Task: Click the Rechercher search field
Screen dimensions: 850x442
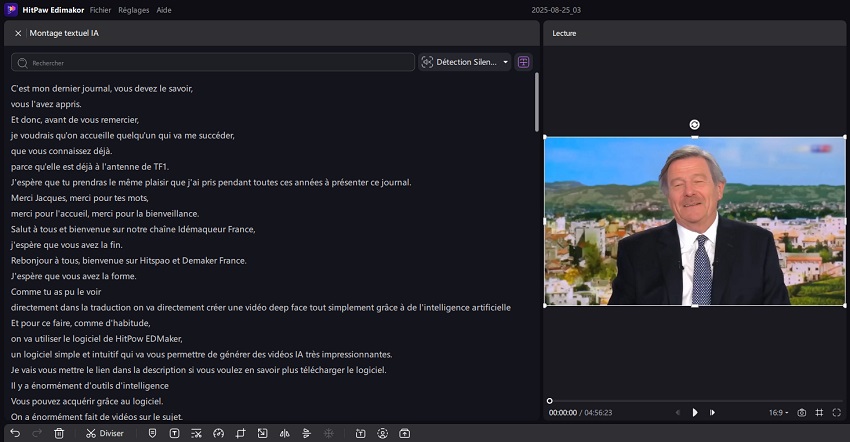Action: point(212,62)
